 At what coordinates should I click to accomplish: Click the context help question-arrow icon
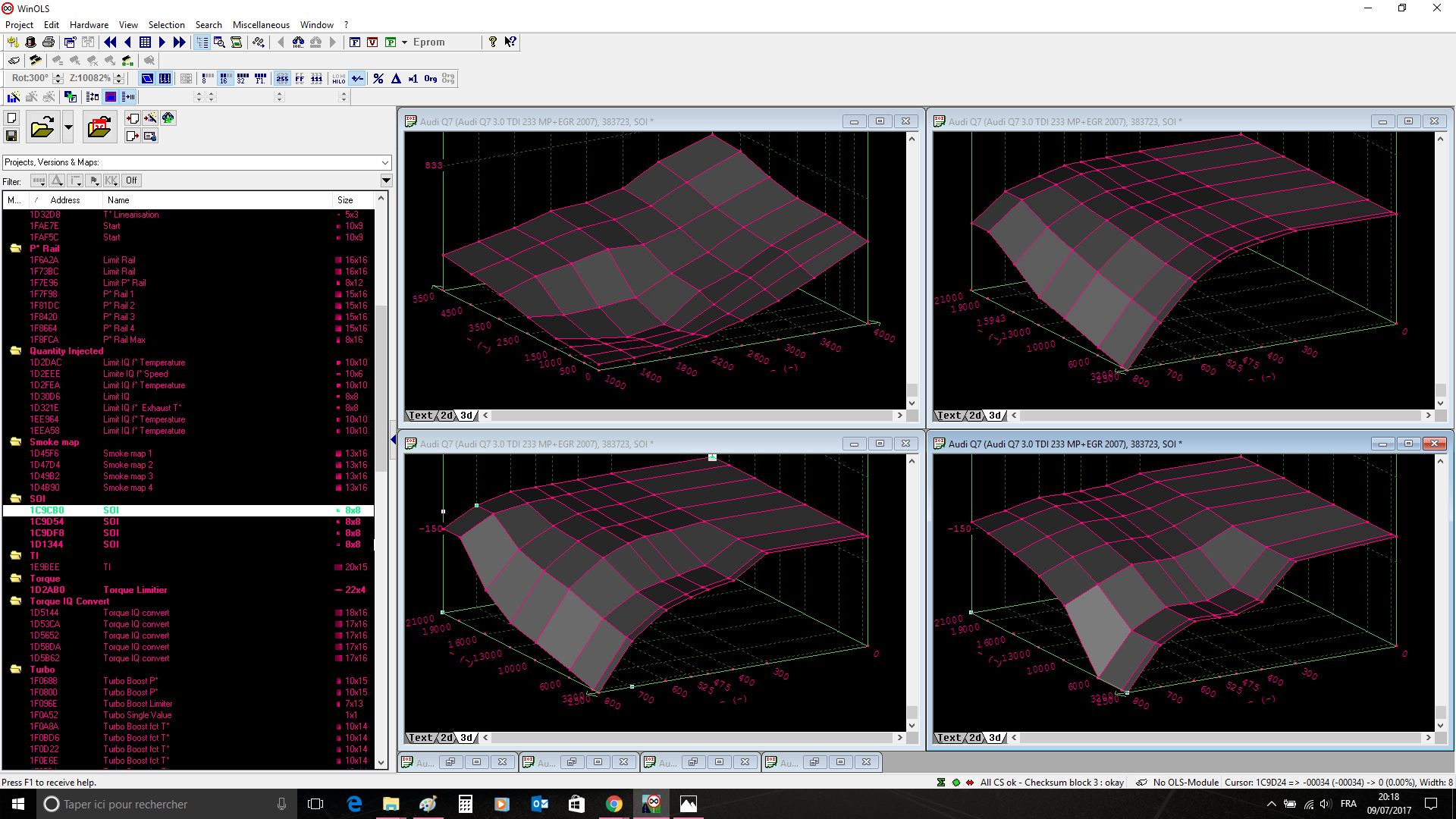tap(510, 42)
